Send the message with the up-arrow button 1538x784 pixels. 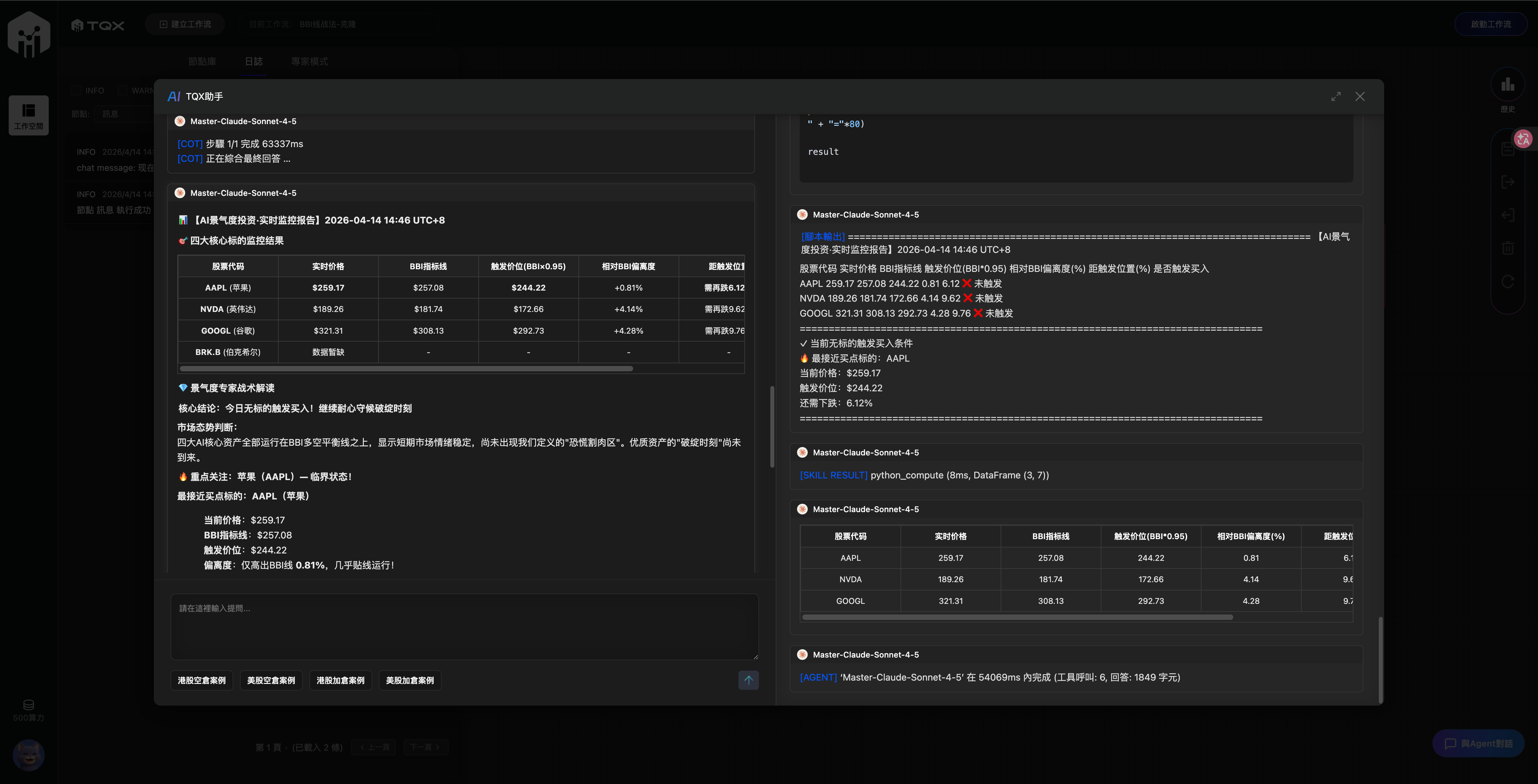tap(748, 680)
